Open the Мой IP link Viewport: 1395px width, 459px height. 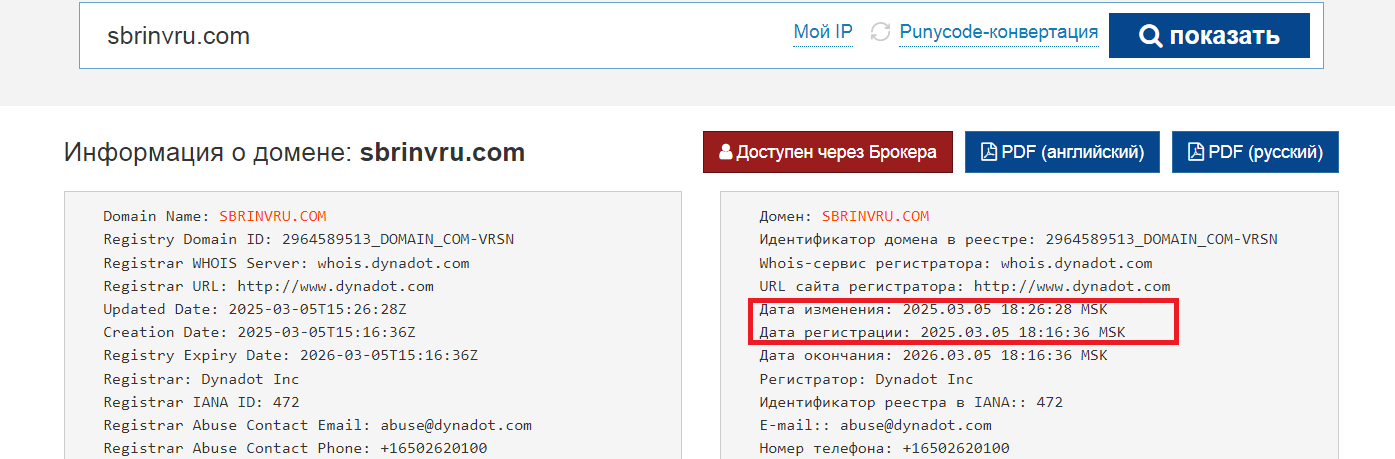(823, 32)
